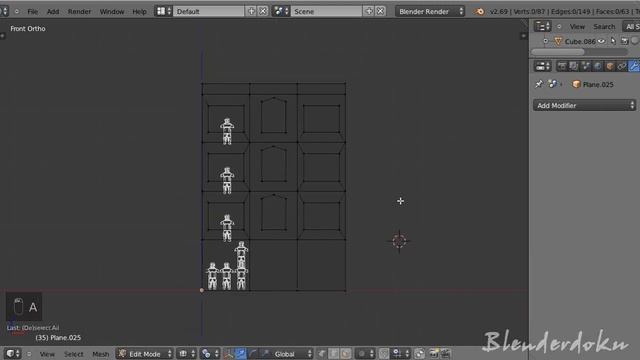
Task: Open the Blender Render engine dropdown
Action: click(430, 11)
